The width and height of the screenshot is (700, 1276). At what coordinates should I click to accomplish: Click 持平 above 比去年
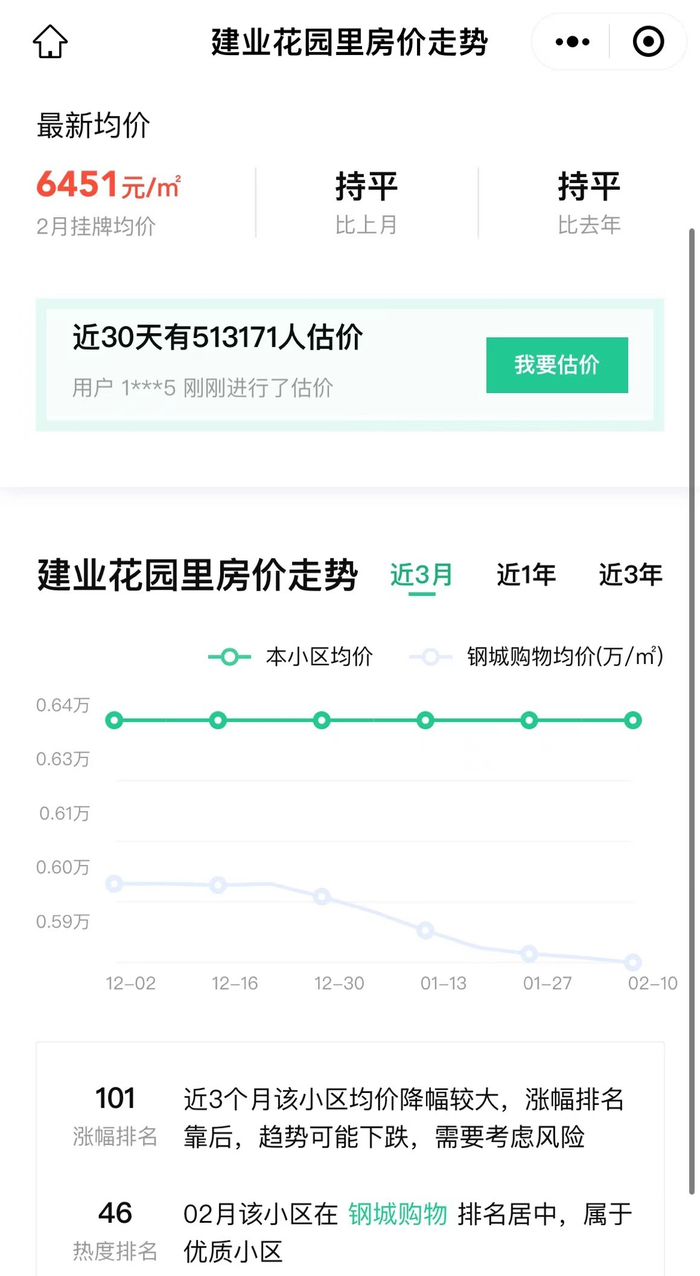(589, 186)
